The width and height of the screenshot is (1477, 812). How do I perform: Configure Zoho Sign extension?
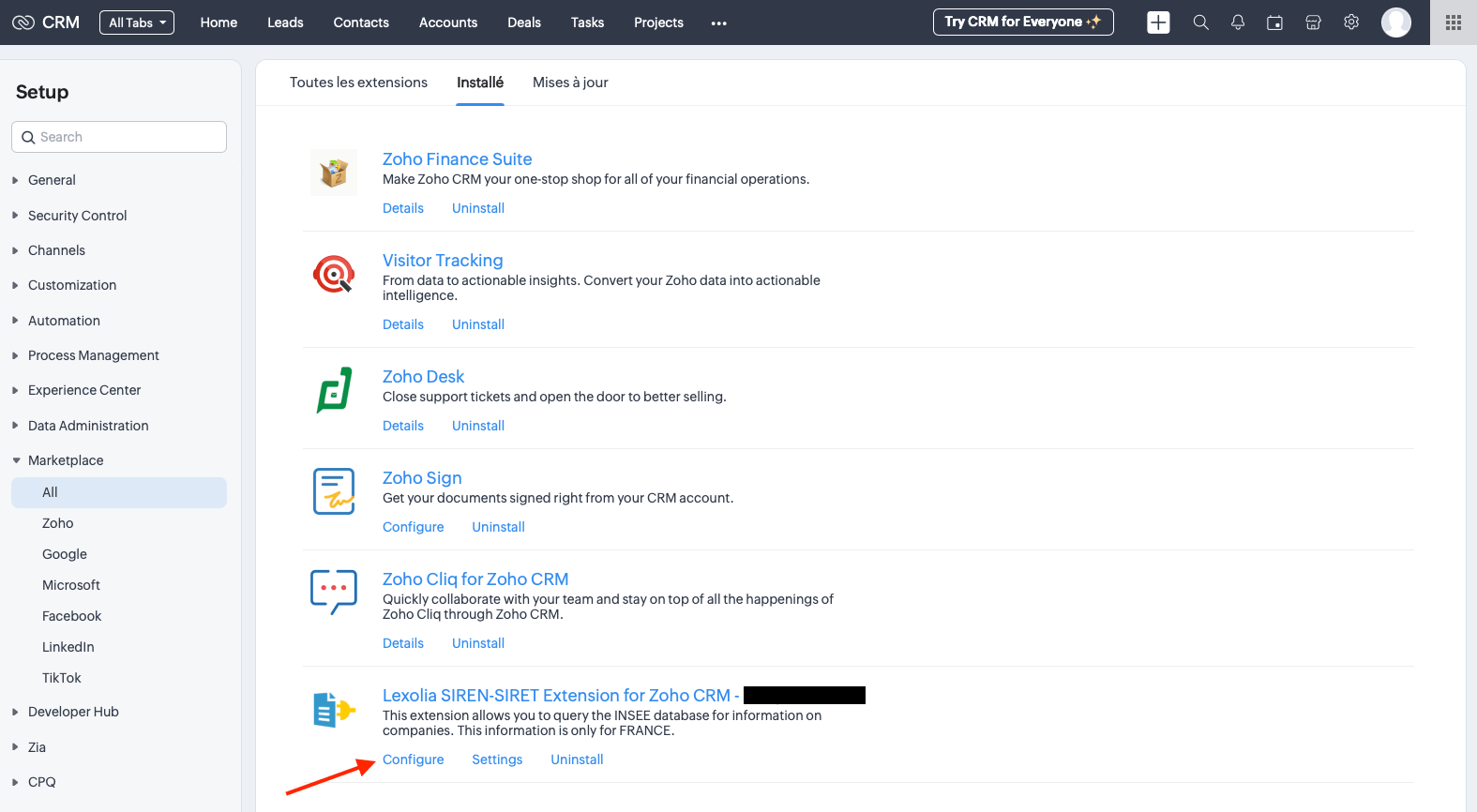click(x=414, y=527)
